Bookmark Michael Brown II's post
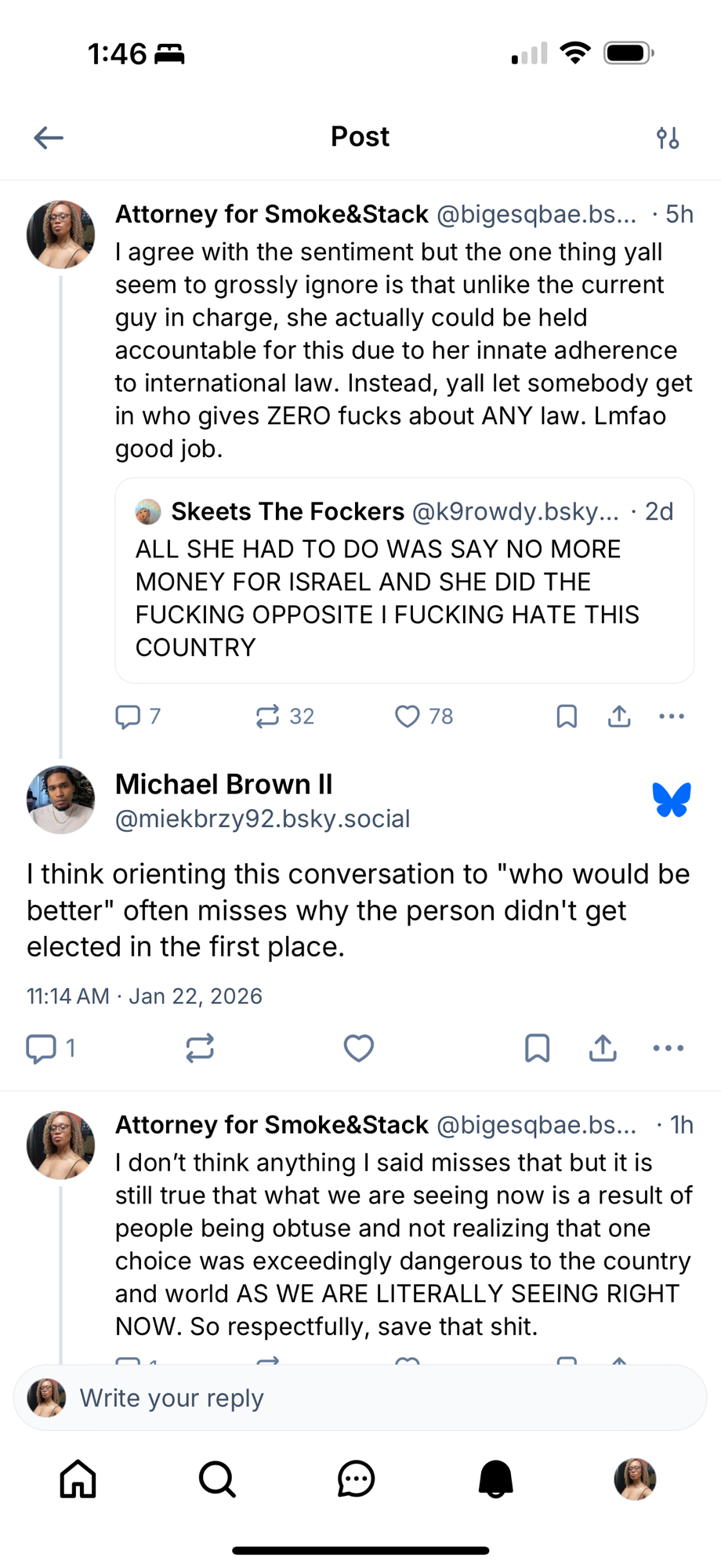Screen dimensions: 721x1568 click(x=537, y=1048)
